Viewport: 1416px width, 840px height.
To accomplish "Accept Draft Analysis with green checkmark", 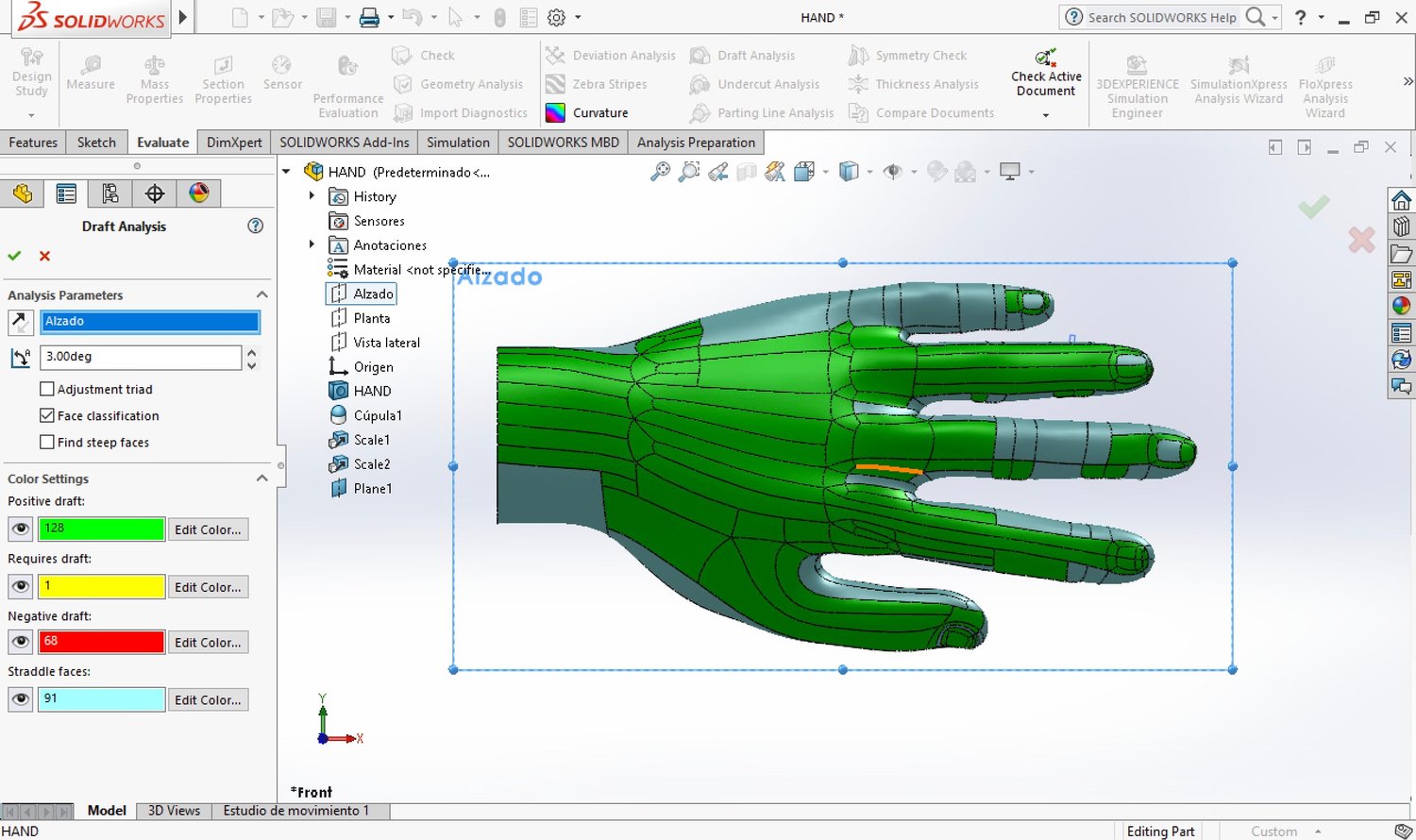I will click(x=14, y=256).
